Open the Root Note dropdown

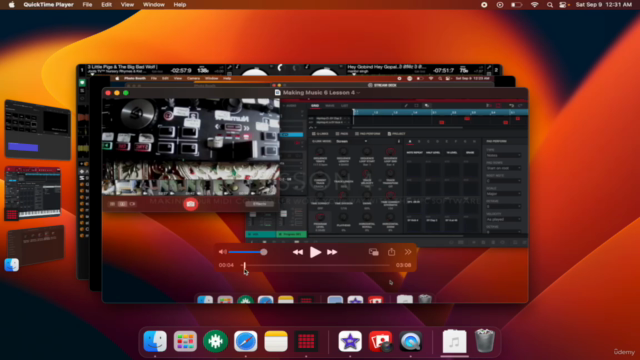pyautogui.click(x=504, y=181)
